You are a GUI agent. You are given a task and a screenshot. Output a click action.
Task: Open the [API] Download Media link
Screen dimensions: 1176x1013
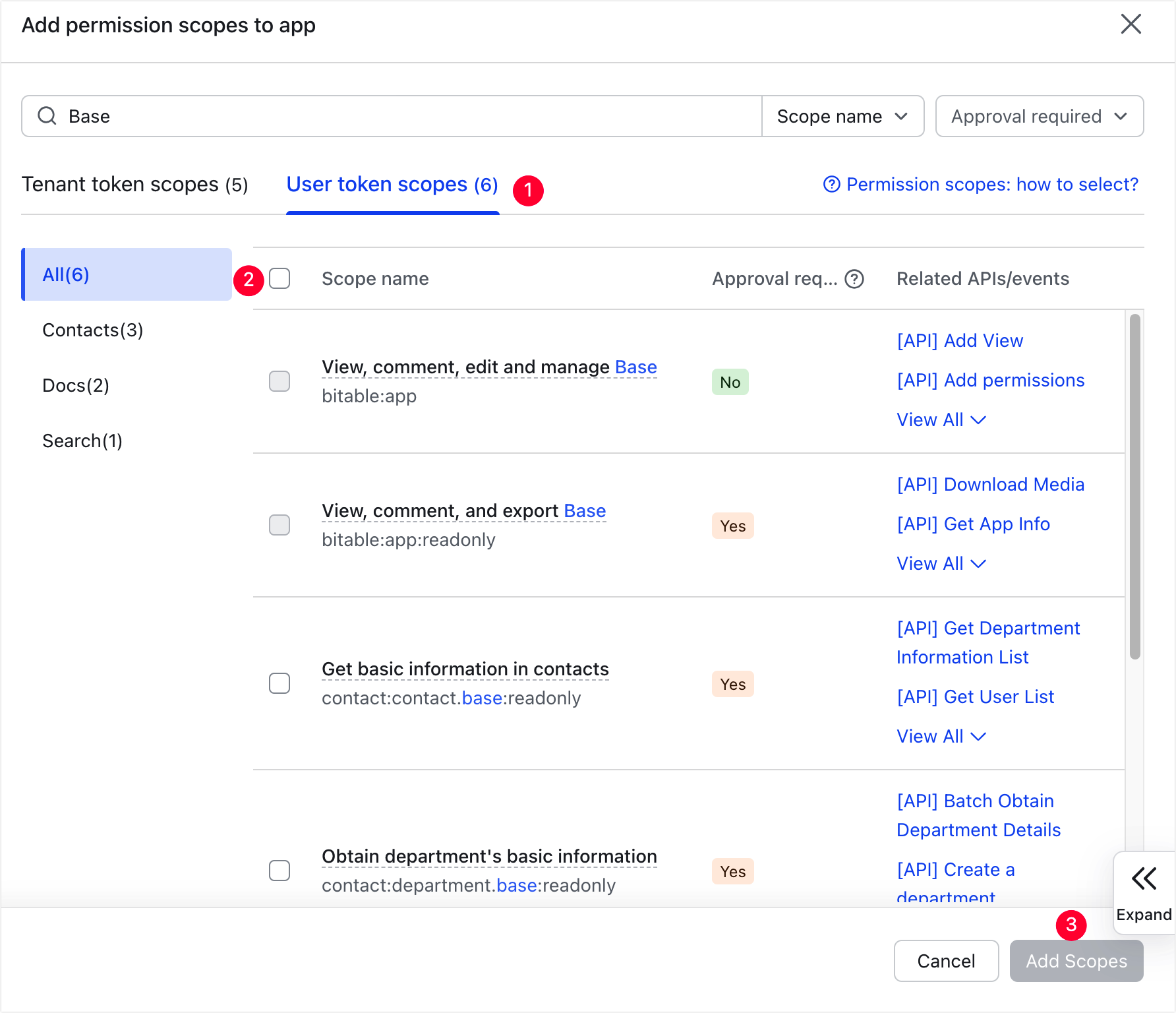tap(990, 484)
